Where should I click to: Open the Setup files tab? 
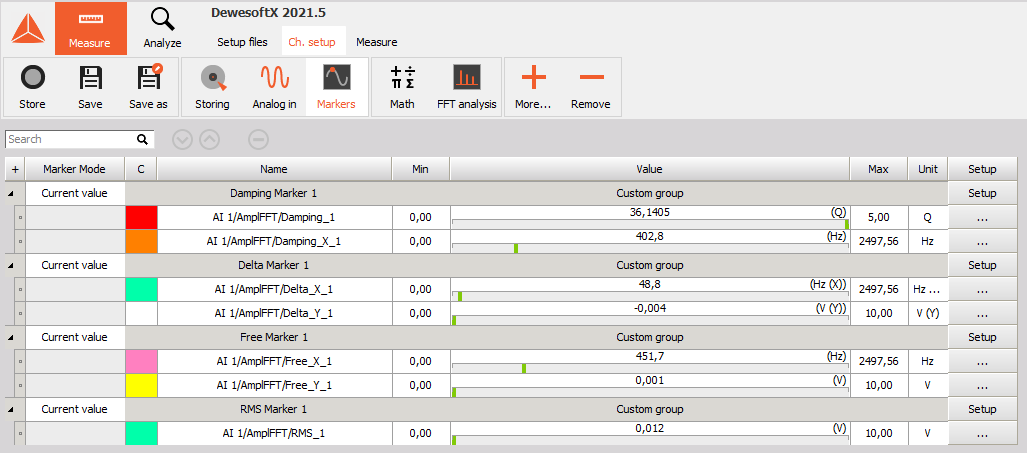[x=242, y=42]
